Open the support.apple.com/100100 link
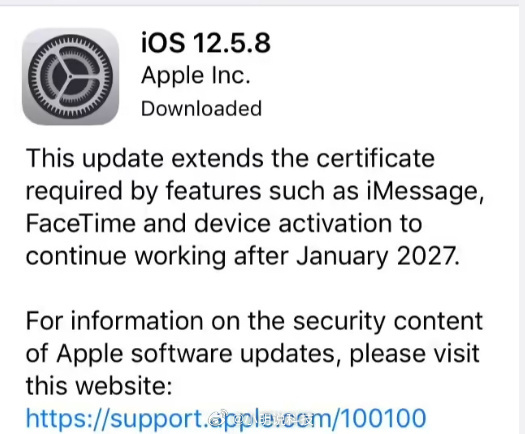This screenshot has height=434, width=525. pos(226,419)
